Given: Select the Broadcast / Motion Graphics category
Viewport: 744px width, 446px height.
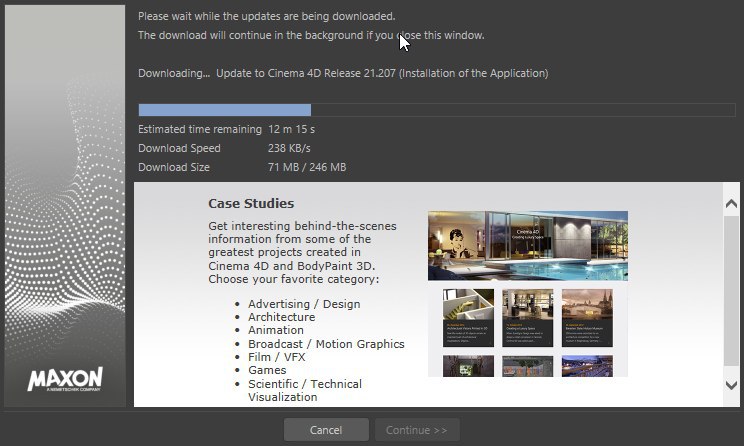Looking at the screenshot, I should coord(326,344).
